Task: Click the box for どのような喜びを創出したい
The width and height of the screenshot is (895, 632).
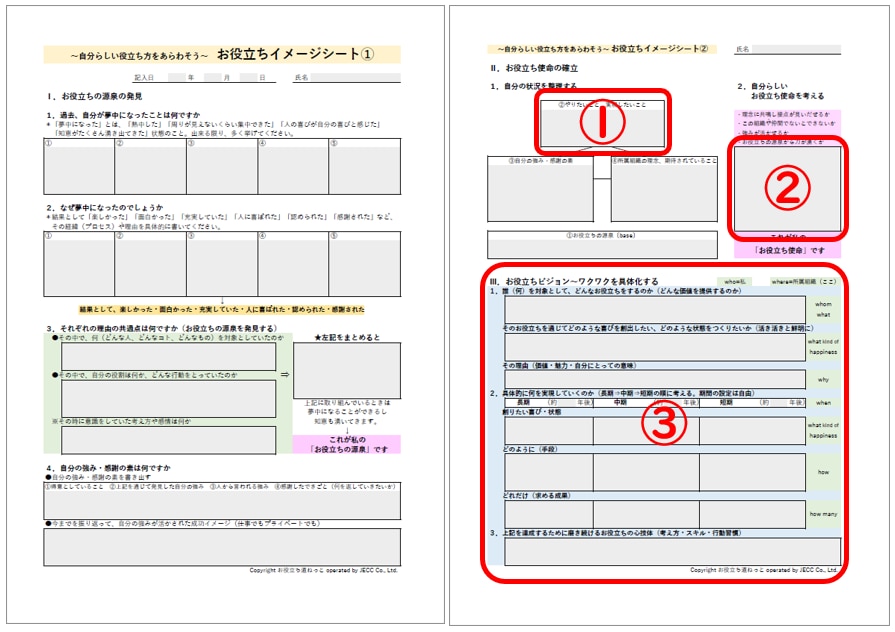Action: pos(655,347)
